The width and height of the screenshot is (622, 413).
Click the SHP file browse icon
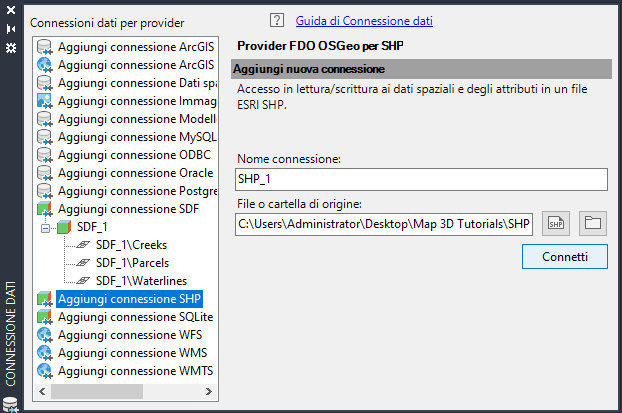tap(556, 223)
